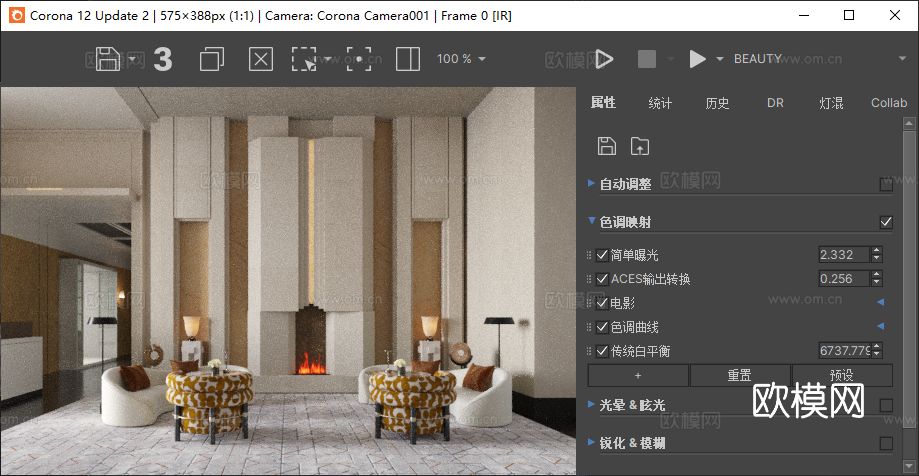The image size is (919, 476).
Task: Click the copy/clone window icon
Action: (x=212, y=59)
